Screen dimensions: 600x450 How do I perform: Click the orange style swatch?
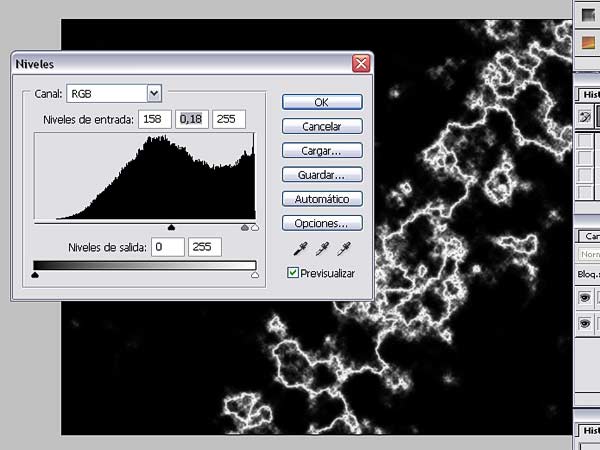588,42
